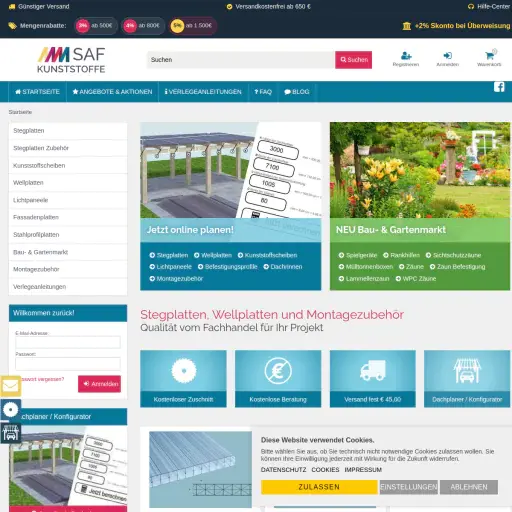
Task: Open the Warenkorb shopping cart icon
Action: [489, 55]
